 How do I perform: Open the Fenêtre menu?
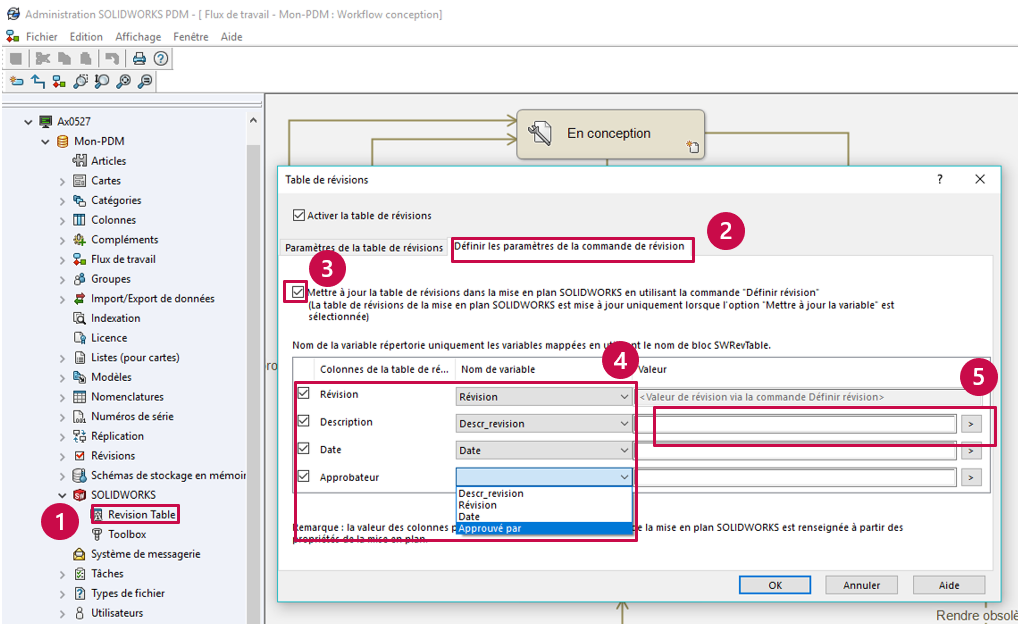(x=191, y=37)
